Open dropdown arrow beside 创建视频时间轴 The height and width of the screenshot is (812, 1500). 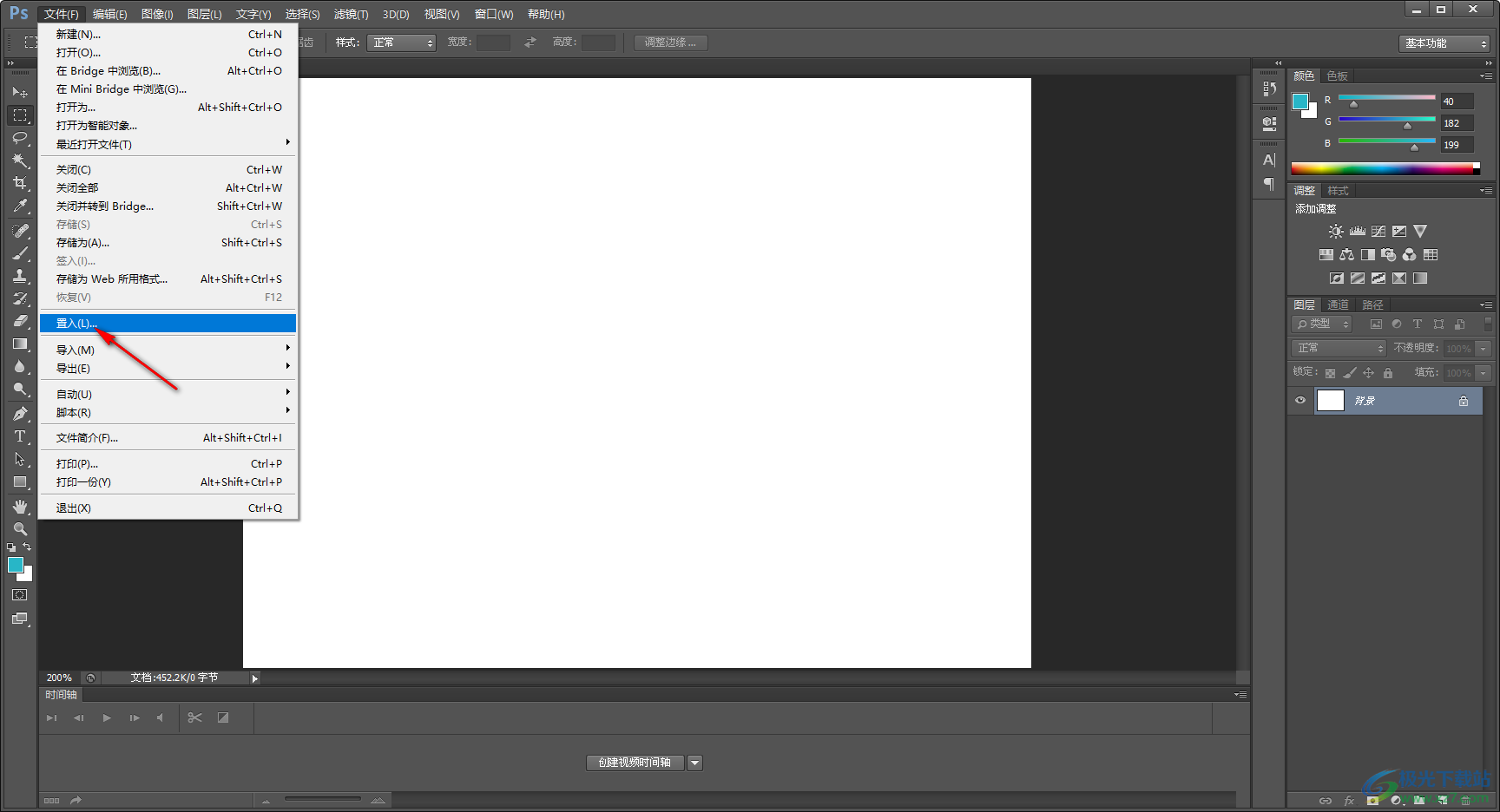pyautogui.click(x=694, y=763)
